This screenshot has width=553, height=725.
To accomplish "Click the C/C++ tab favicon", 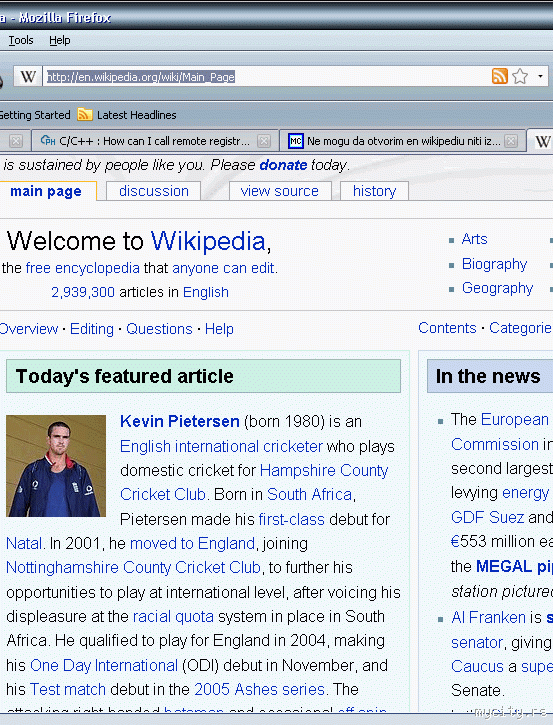I will 48,141.
